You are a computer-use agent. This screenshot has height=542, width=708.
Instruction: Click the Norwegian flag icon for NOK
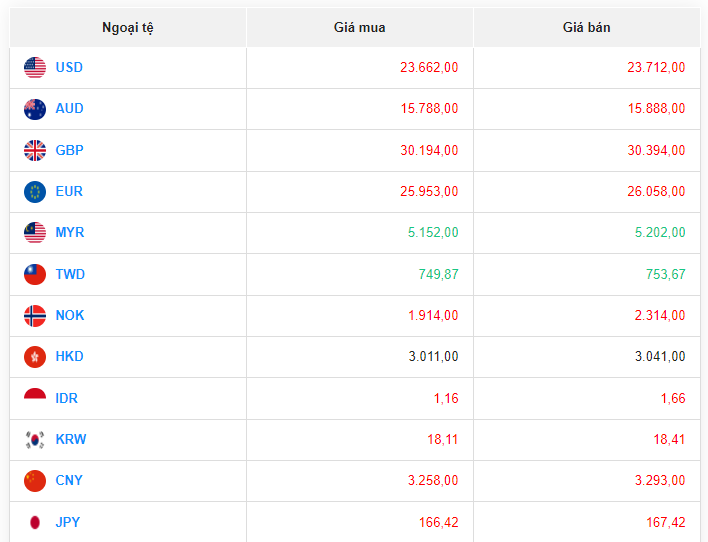tap(35, 316)
